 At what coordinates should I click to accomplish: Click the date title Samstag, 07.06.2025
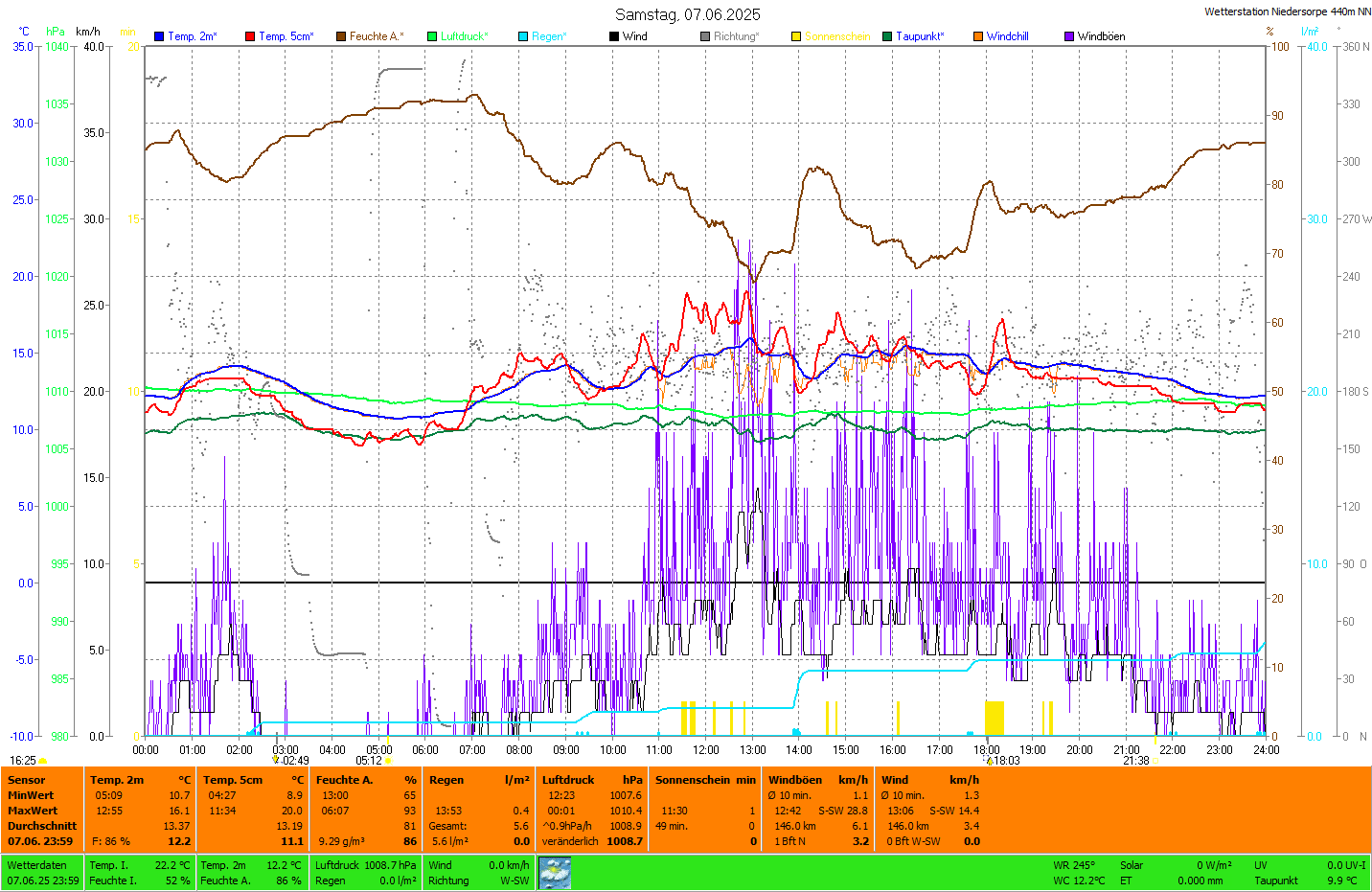(687, 14)
